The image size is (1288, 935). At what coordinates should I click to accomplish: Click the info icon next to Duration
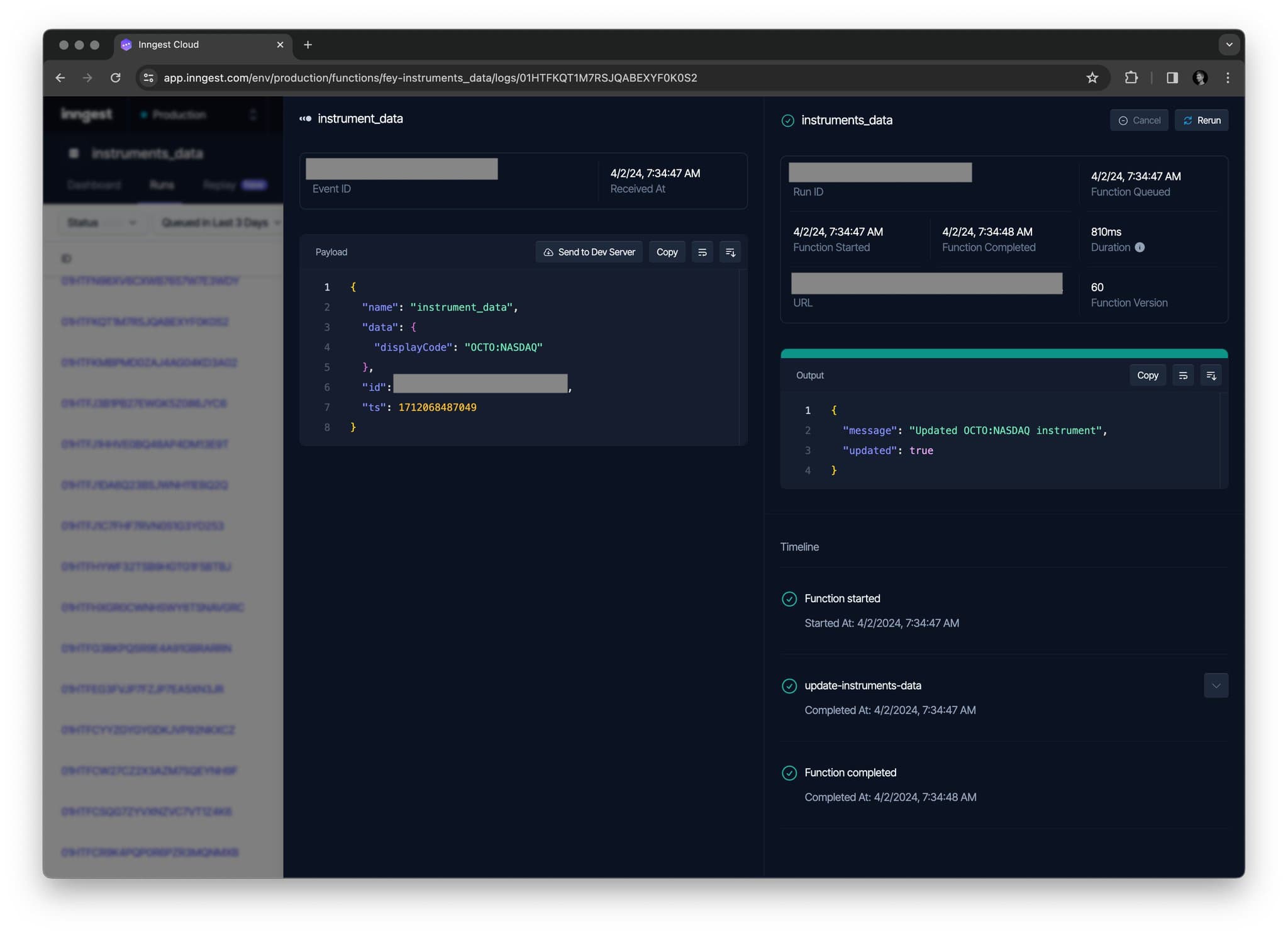1140,247
